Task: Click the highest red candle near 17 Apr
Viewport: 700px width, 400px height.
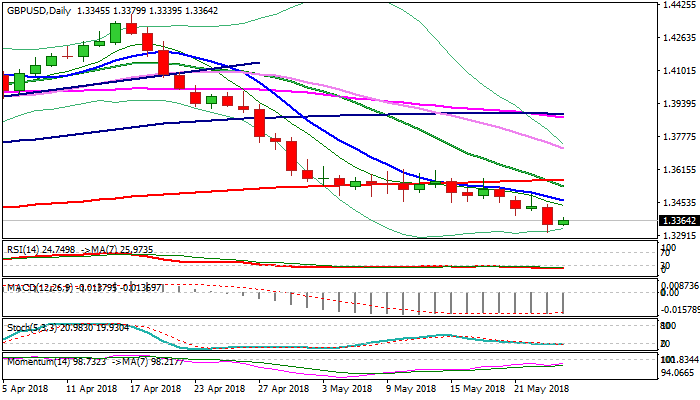Action: [131, 28]
